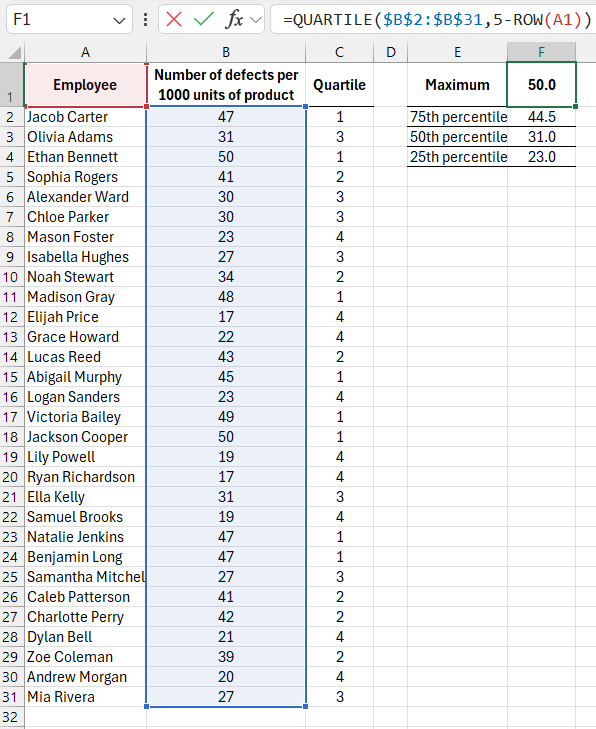Screen dimensions: 596x729
Task: Select column F header
Action: click(542, 52)
